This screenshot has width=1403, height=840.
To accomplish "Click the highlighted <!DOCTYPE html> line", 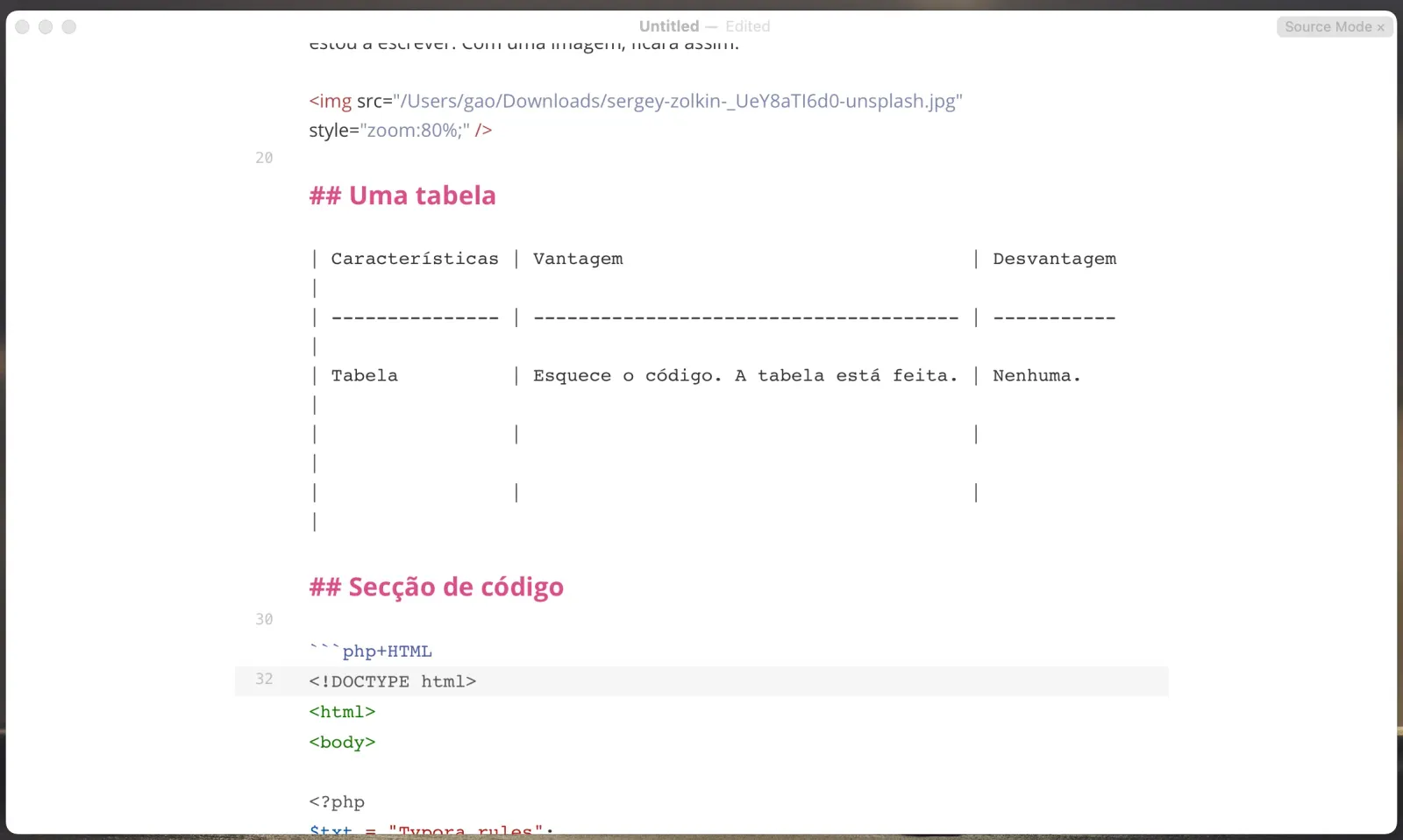I will (392, 681).
